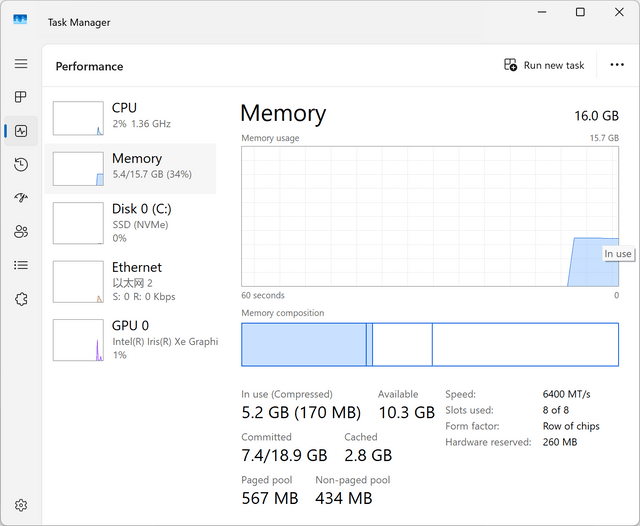Click the Run new task icon

[x=510, y=65]
